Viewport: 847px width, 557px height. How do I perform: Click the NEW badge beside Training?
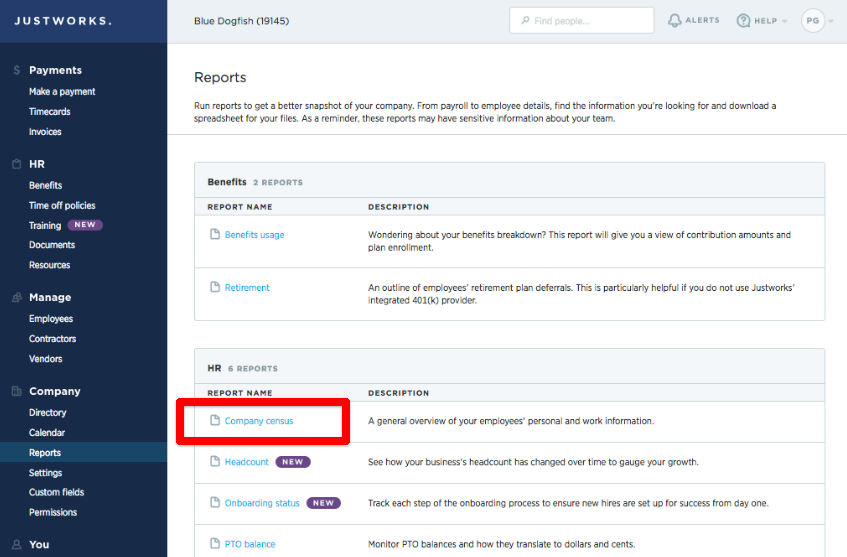pyautogui.click(x=85, y=225)
